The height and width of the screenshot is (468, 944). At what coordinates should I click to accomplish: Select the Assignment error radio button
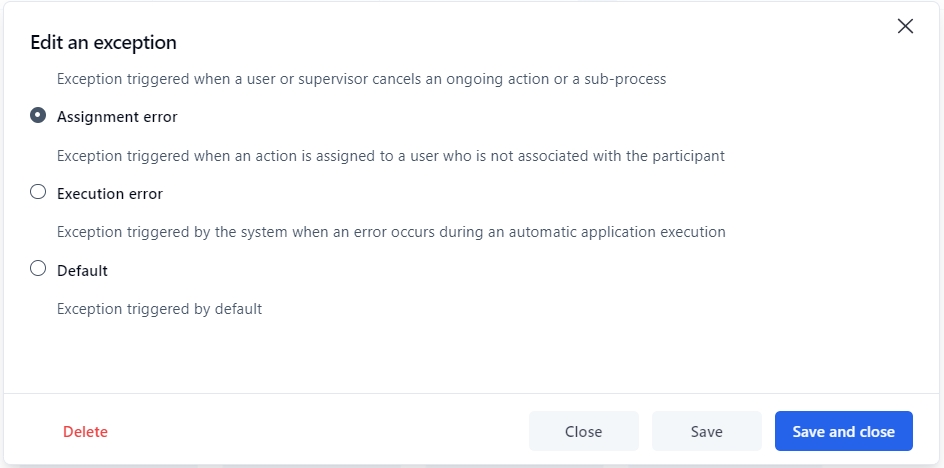(x=38, y=116)
